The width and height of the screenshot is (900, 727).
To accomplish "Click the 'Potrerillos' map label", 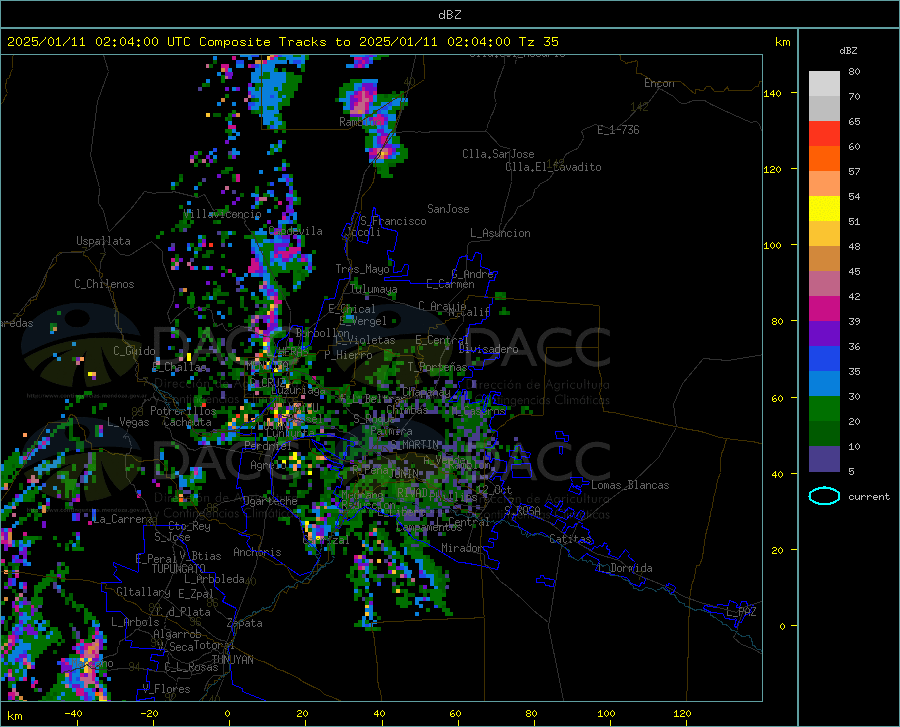I will click(183, 411).
